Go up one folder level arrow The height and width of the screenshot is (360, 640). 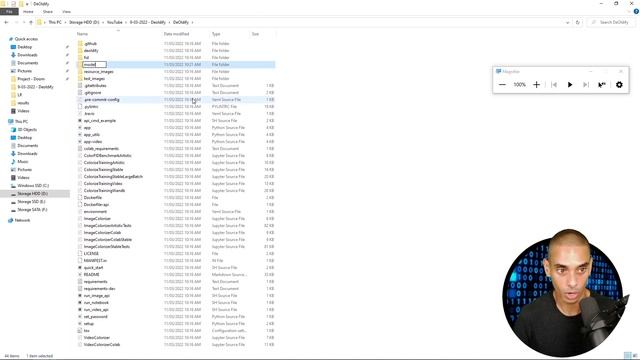(x=31, y=22)
